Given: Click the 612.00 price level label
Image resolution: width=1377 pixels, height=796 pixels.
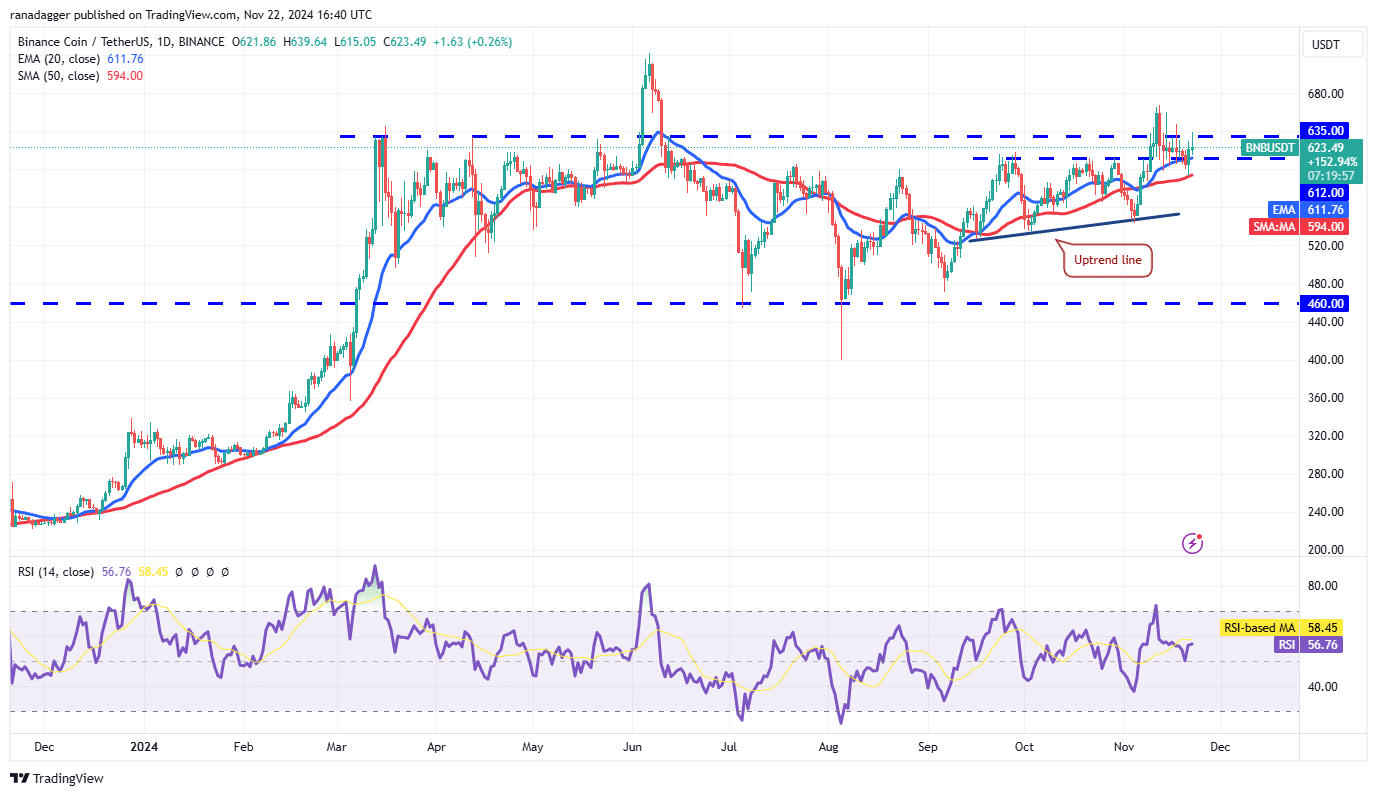Looking at the screenshot, I should [1325, 192].
